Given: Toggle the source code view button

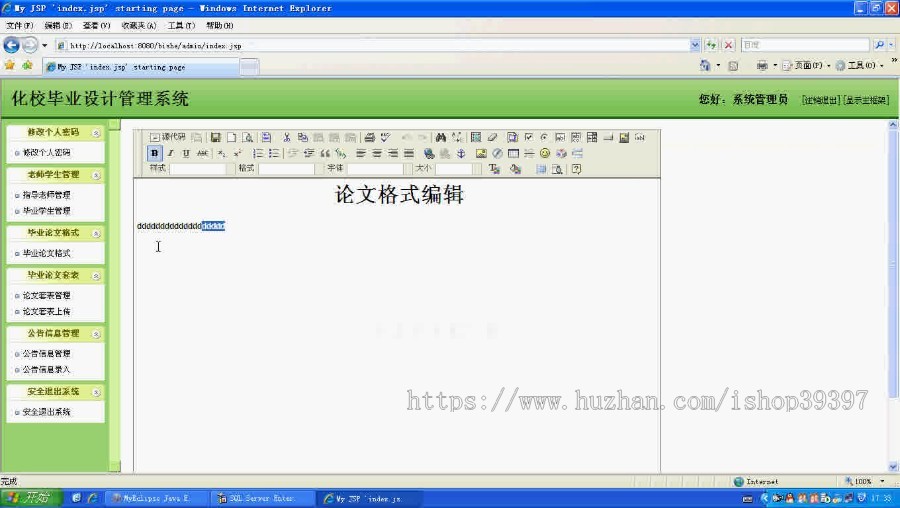Looking at the screenshot, I should [168, 137].
